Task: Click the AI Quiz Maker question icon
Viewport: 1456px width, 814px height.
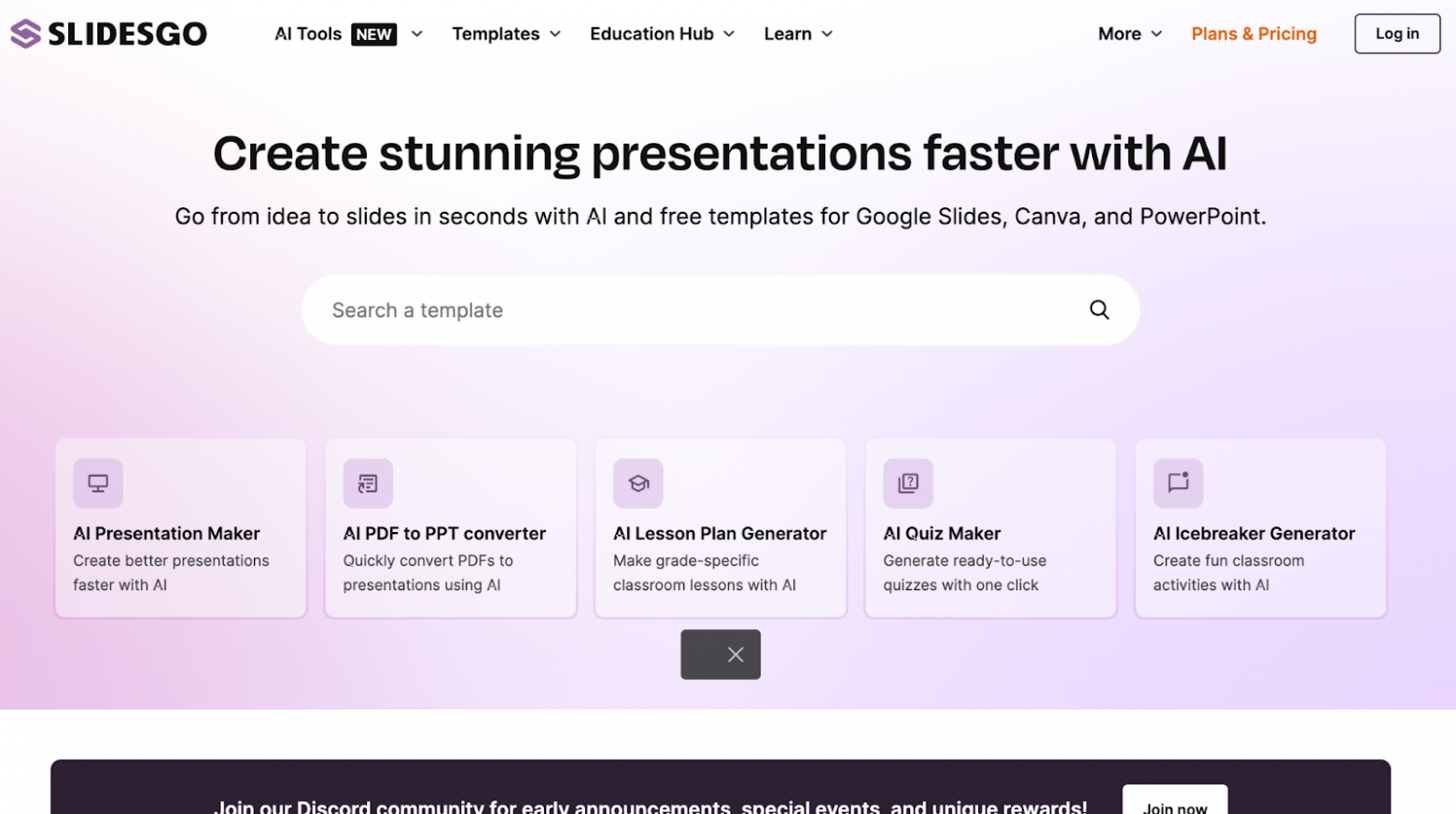Action: [x=908, y=483]
